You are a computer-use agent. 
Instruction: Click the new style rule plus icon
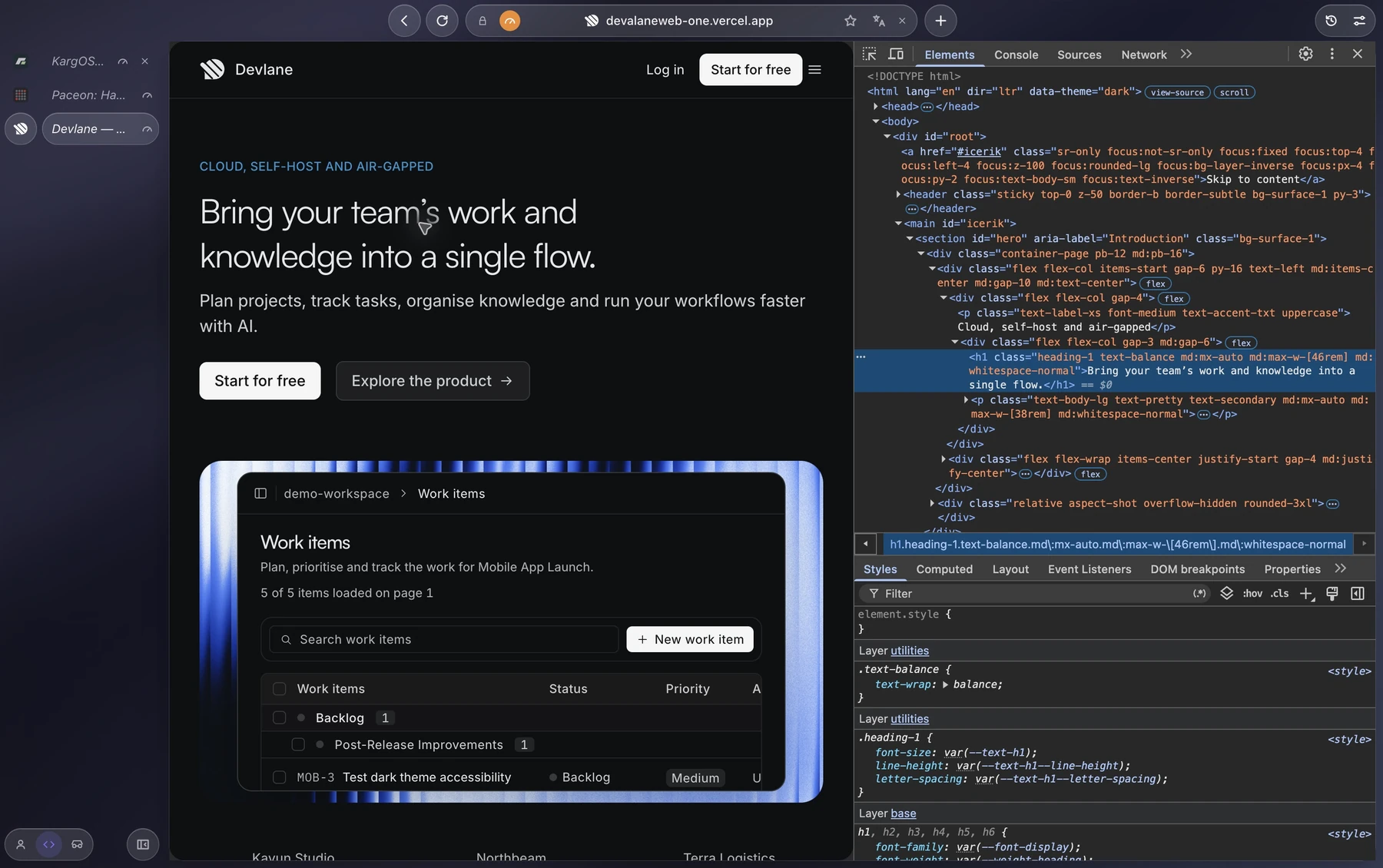(1306, 593)
